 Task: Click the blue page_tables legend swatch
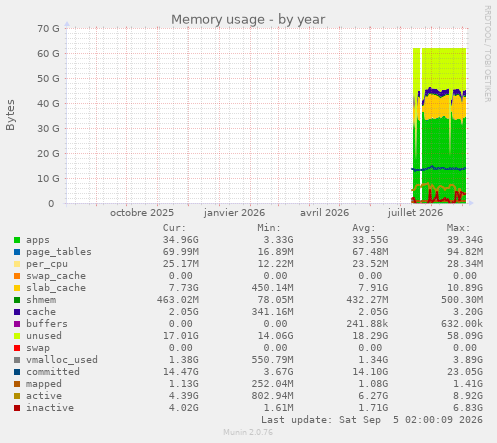tap(17, 252)
